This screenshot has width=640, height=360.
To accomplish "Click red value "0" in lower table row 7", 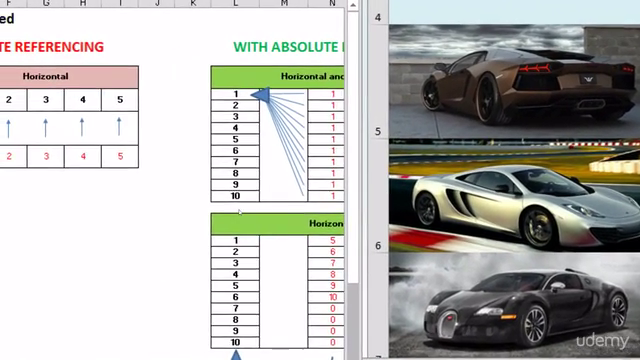I will pos(327,308).
